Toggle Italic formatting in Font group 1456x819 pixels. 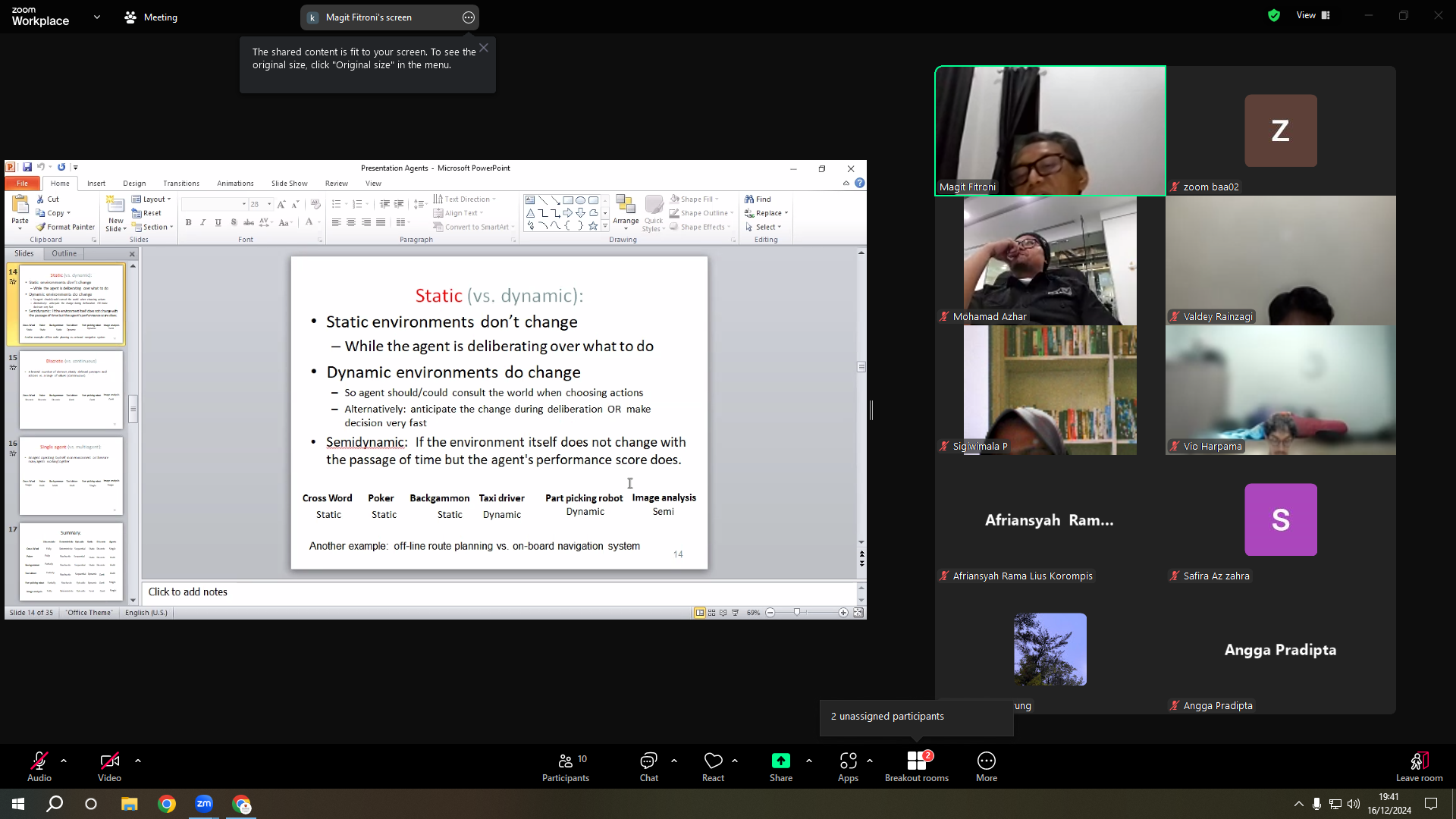(x=203, y=223)
